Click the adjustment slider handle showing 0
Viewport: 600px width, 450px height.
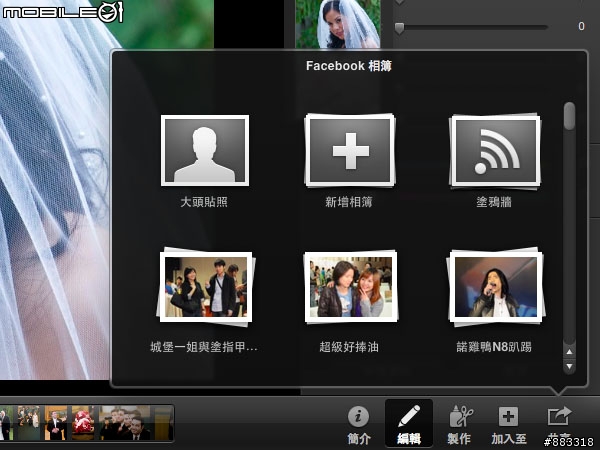[399, 28]
